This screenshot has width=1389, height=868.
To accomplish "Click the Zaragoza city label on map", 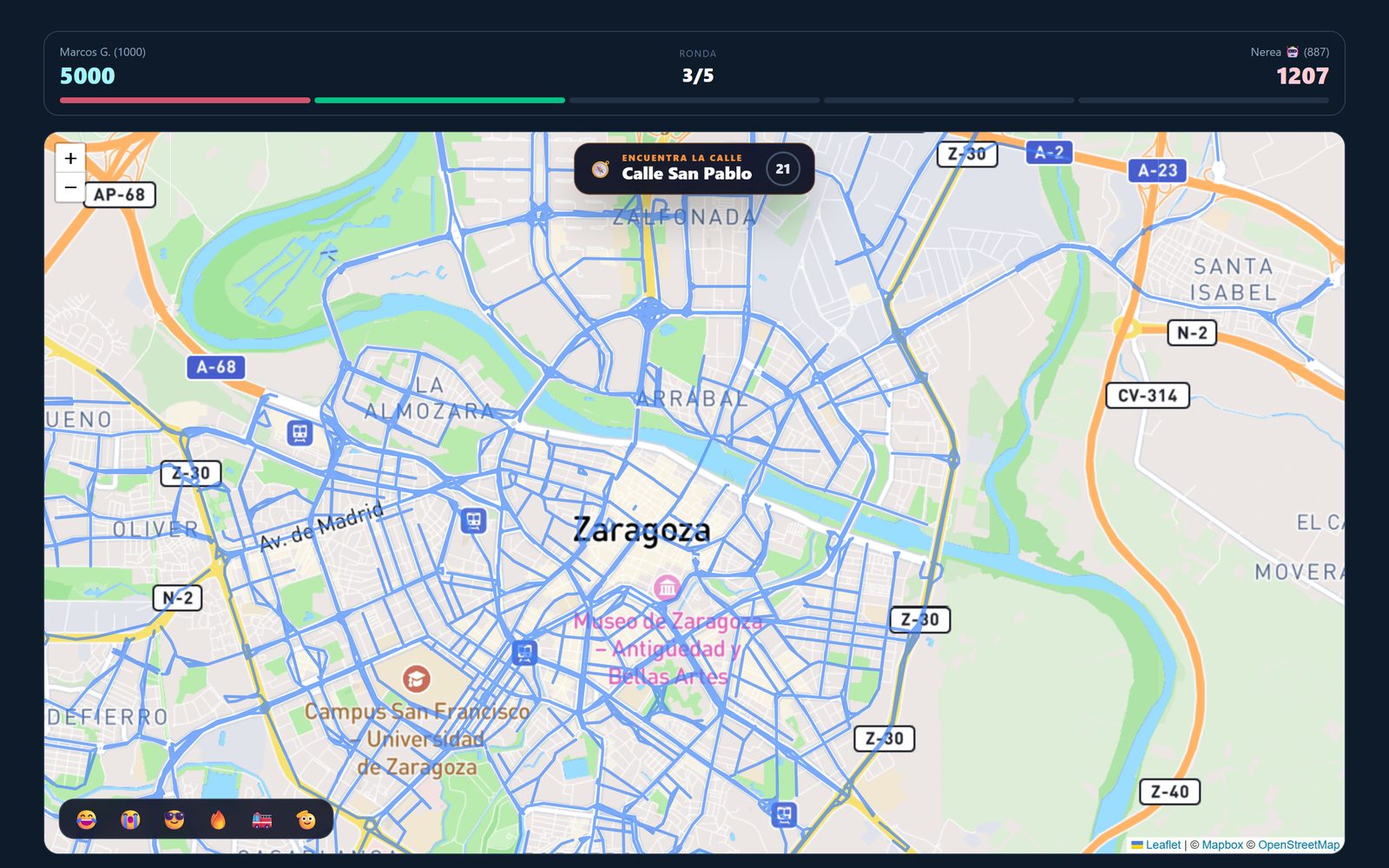I will pyautogui.click(x=642, y=529).
